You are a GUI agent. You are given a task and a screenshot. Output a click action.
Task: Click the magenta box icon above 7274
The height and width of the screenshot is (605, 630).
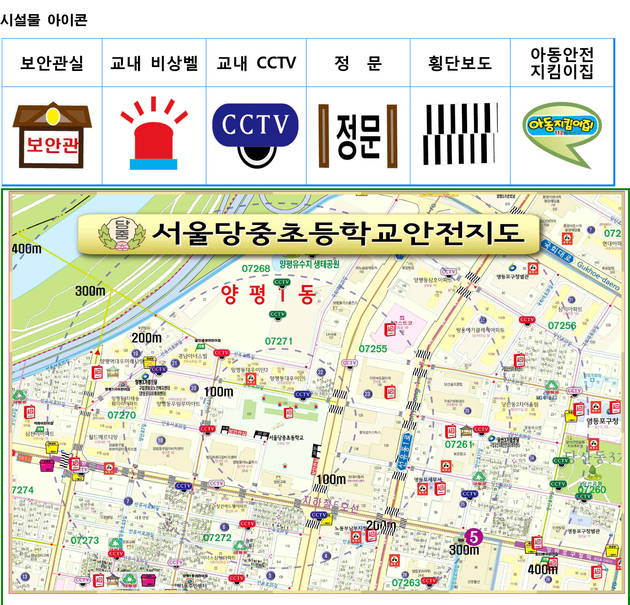[x=47, y=465]
